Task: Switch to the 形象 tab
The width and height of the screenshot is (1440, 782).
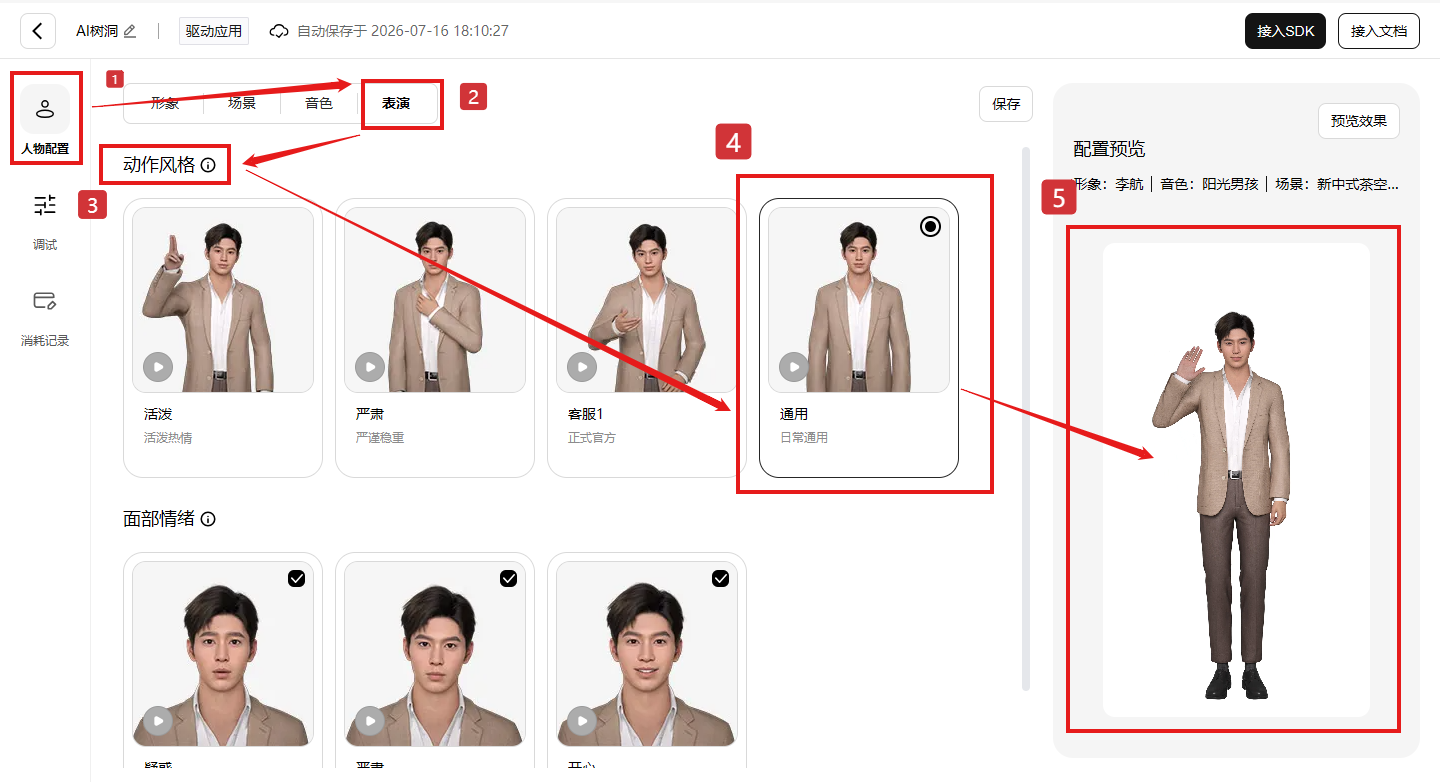Action: tap(165, 103)
